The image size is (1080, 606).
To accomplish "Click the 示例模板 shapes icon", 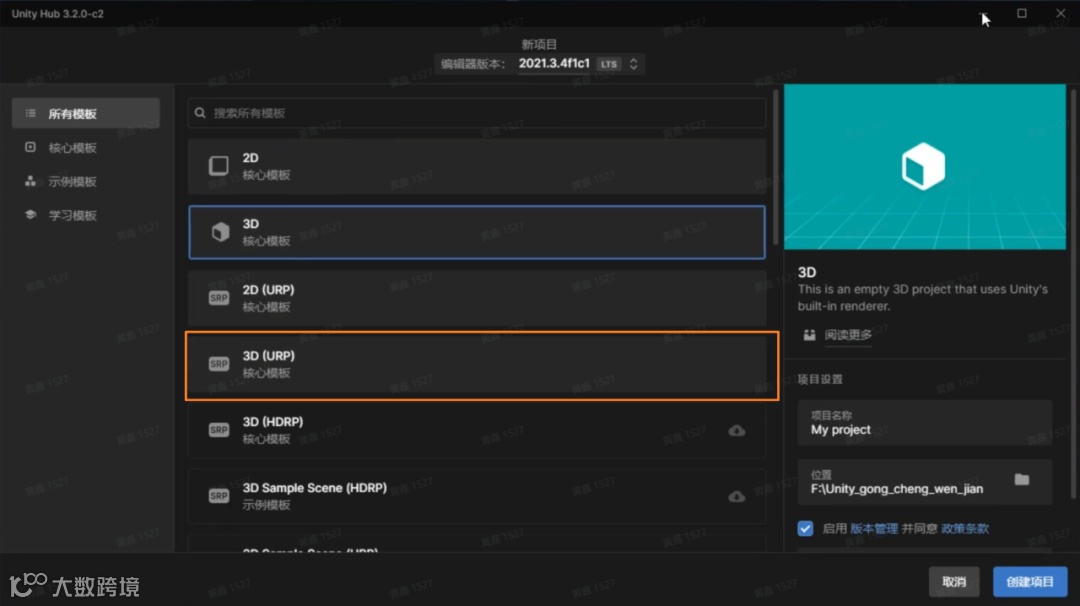I will point(30,180).
